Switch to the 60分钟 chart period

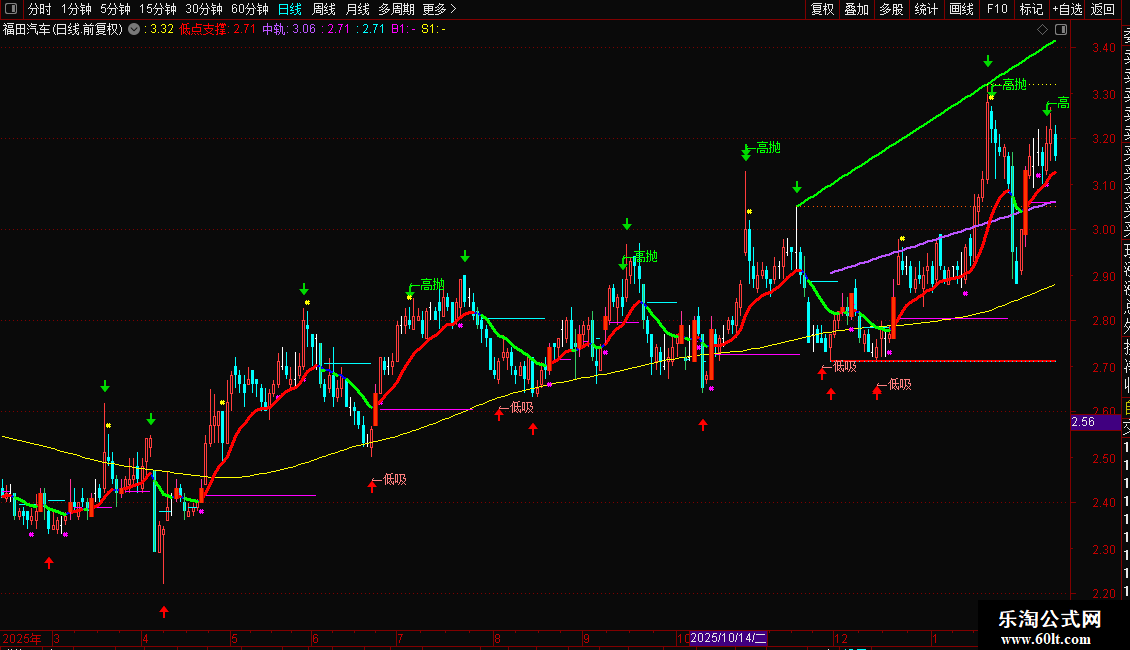249,9
